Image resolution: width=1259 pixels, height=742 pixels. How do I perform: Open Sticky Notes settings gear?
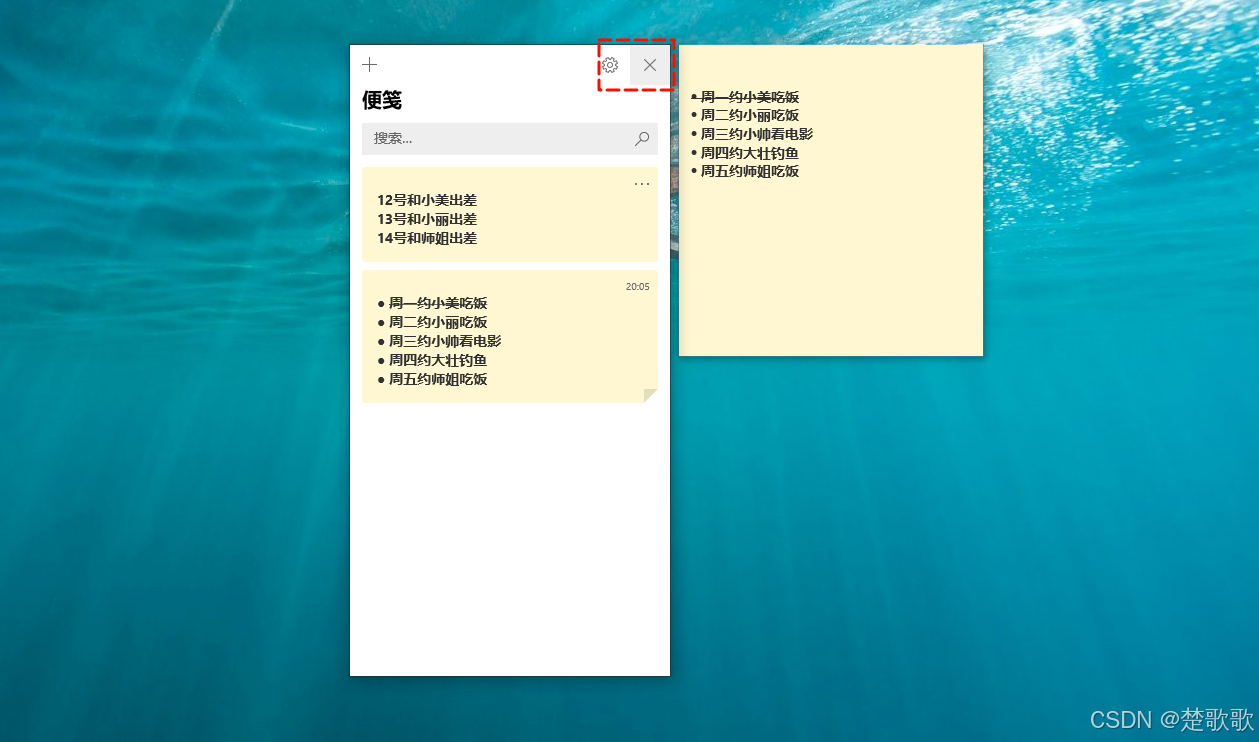(x=610, y=65)
